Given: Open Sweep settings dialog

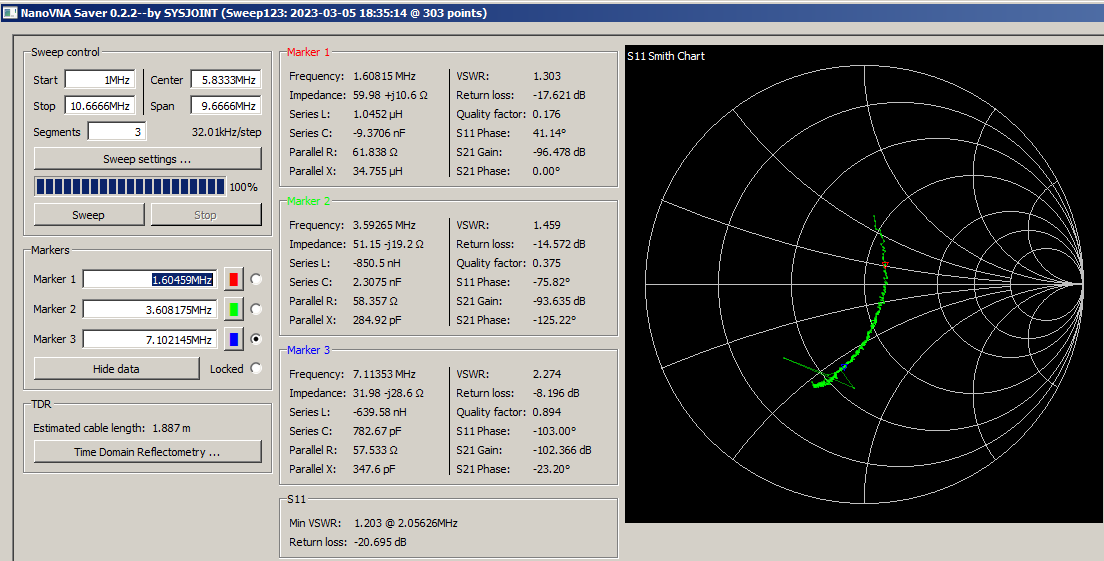Looking at the screenshot, I should click(x=147, y=159).
